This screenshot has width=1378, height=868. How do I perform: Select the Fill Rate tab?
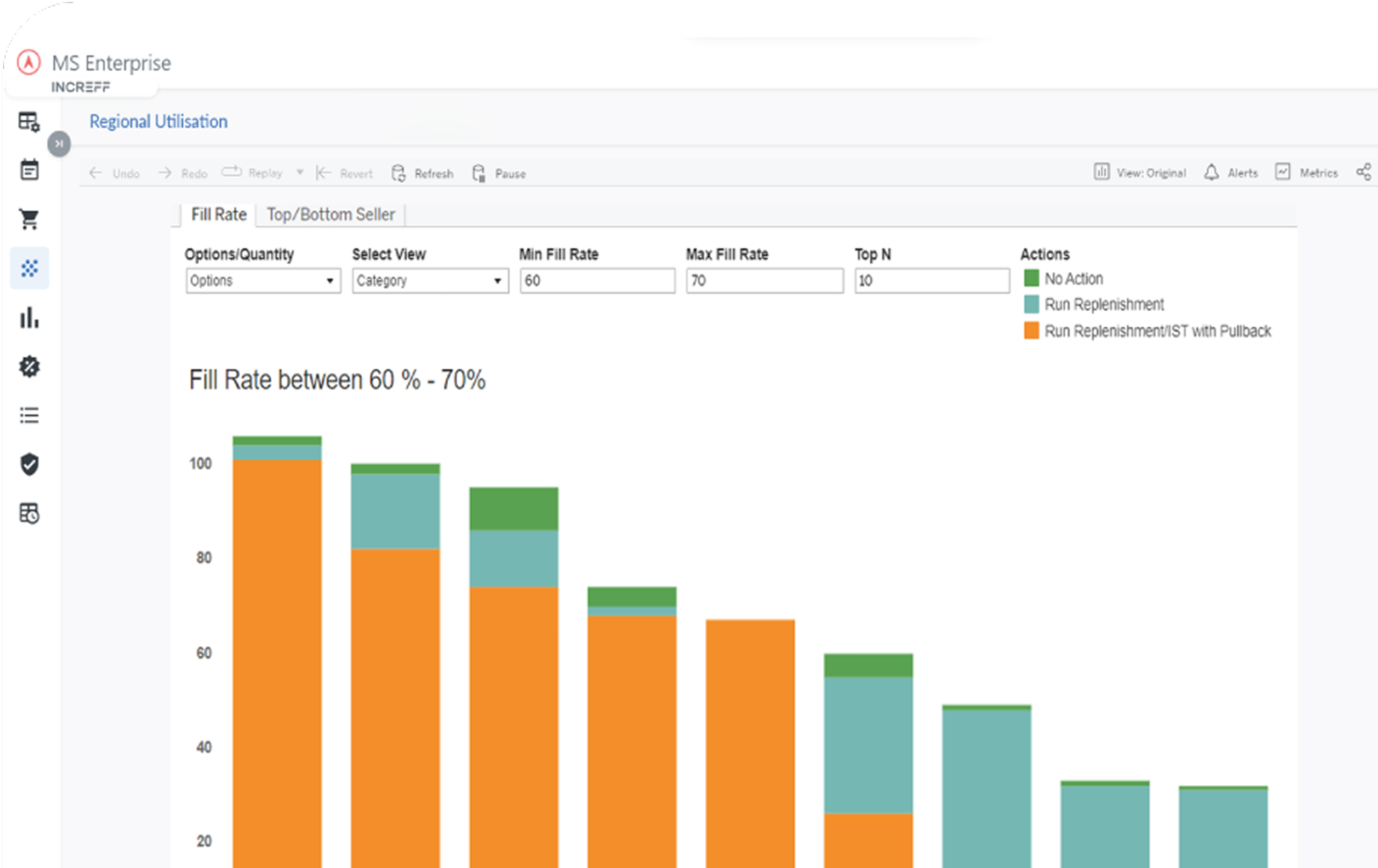click(219, 215)
